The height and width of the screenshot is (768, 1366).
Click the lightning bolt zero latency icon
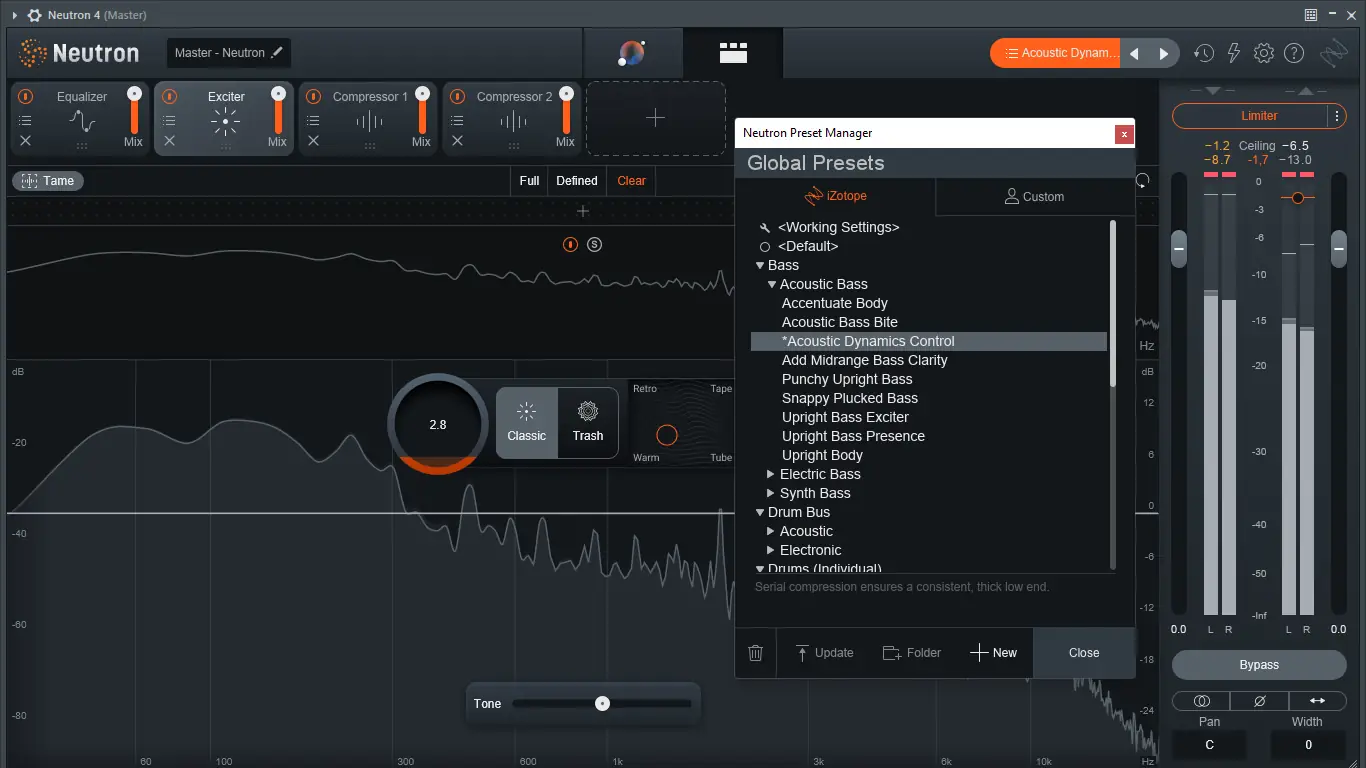[x=1234, y=53]
